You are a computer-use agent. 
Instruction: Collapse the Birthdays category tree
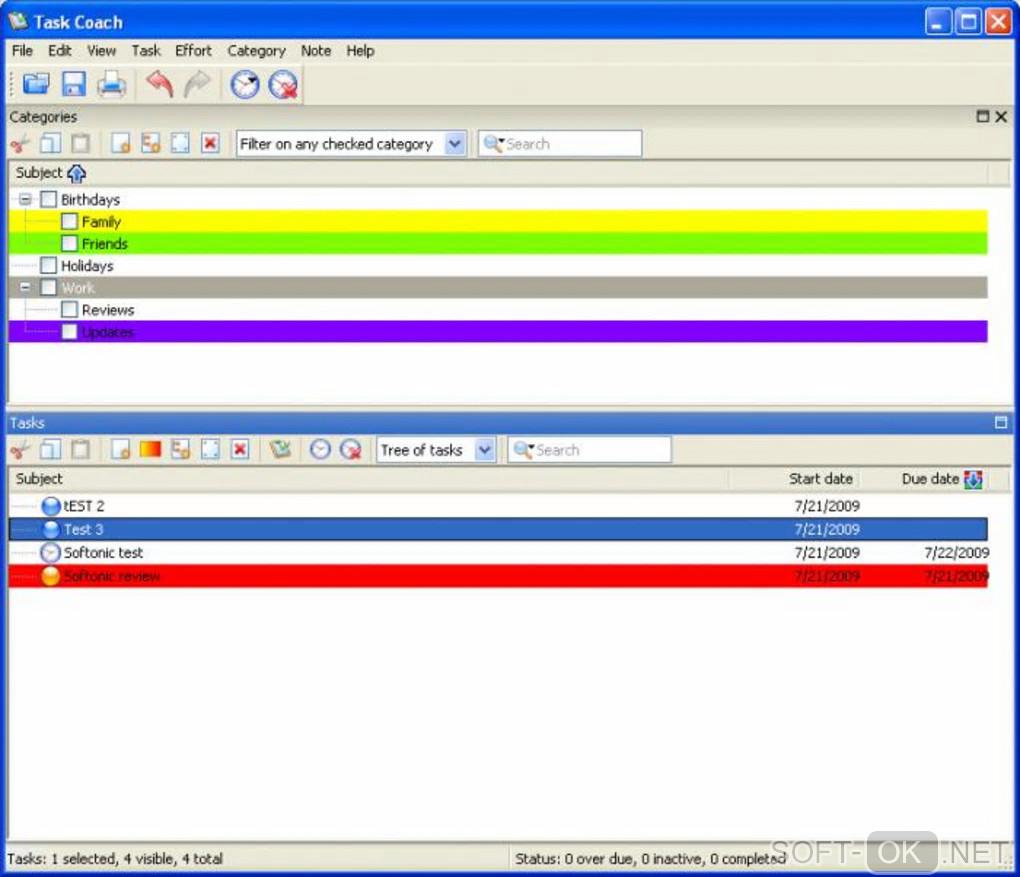[25, 199]
